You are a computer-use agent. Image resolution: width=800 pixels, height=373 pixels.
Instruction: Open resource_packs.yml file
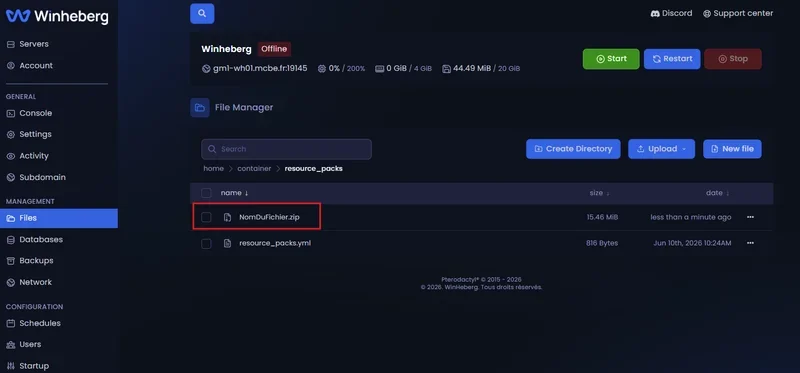(275, 243)
